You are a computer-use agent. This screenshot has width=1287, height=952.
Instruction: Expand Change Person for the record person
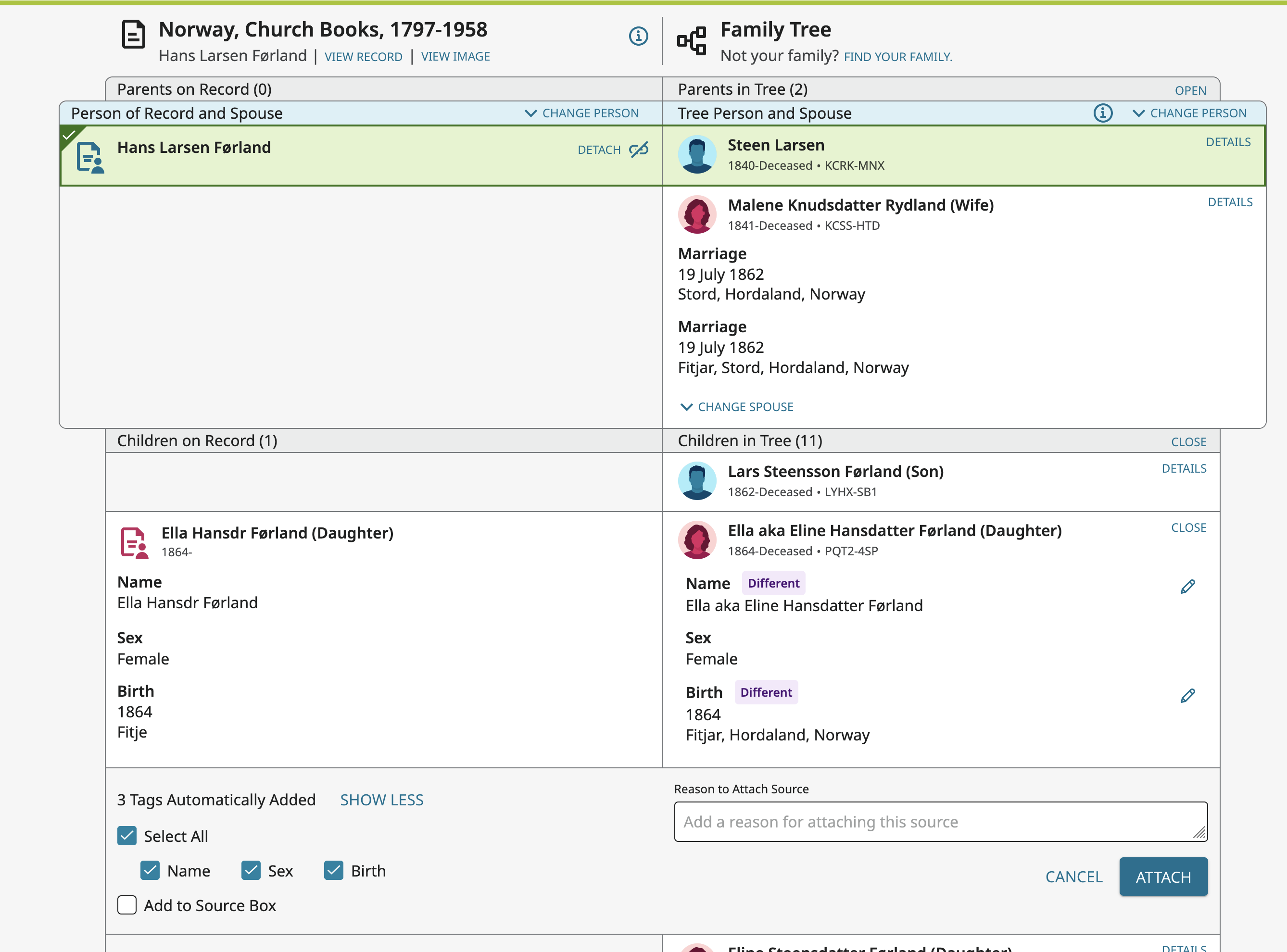(x=582, y=113)
